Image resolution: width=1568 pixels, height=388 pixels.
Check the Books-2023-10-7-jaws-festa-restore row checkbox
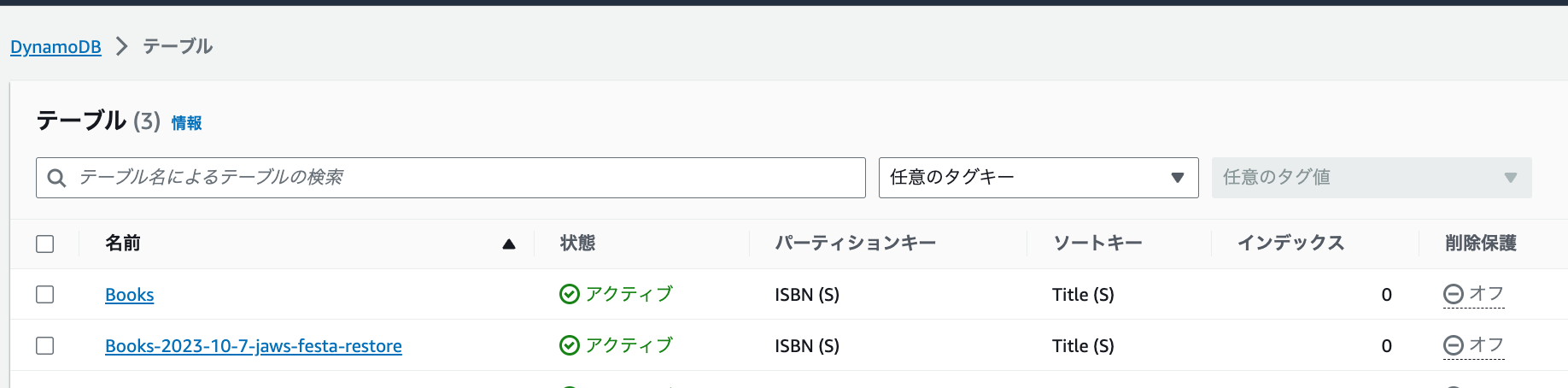click(45, 345)
